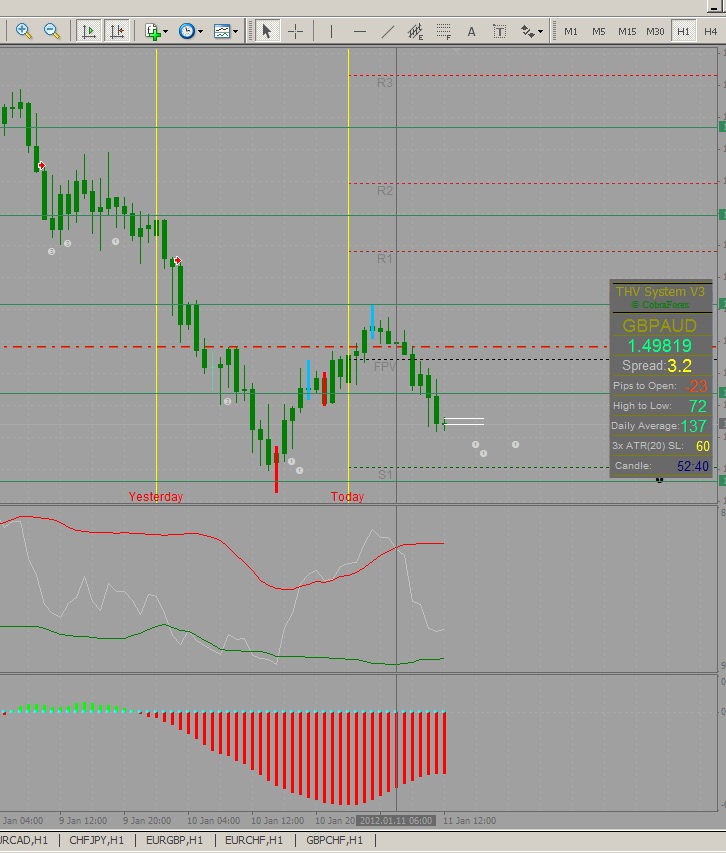Screen dimensions: 726x853
Task: Open the EURGBP,H1 chart tab
Action: 175,840
